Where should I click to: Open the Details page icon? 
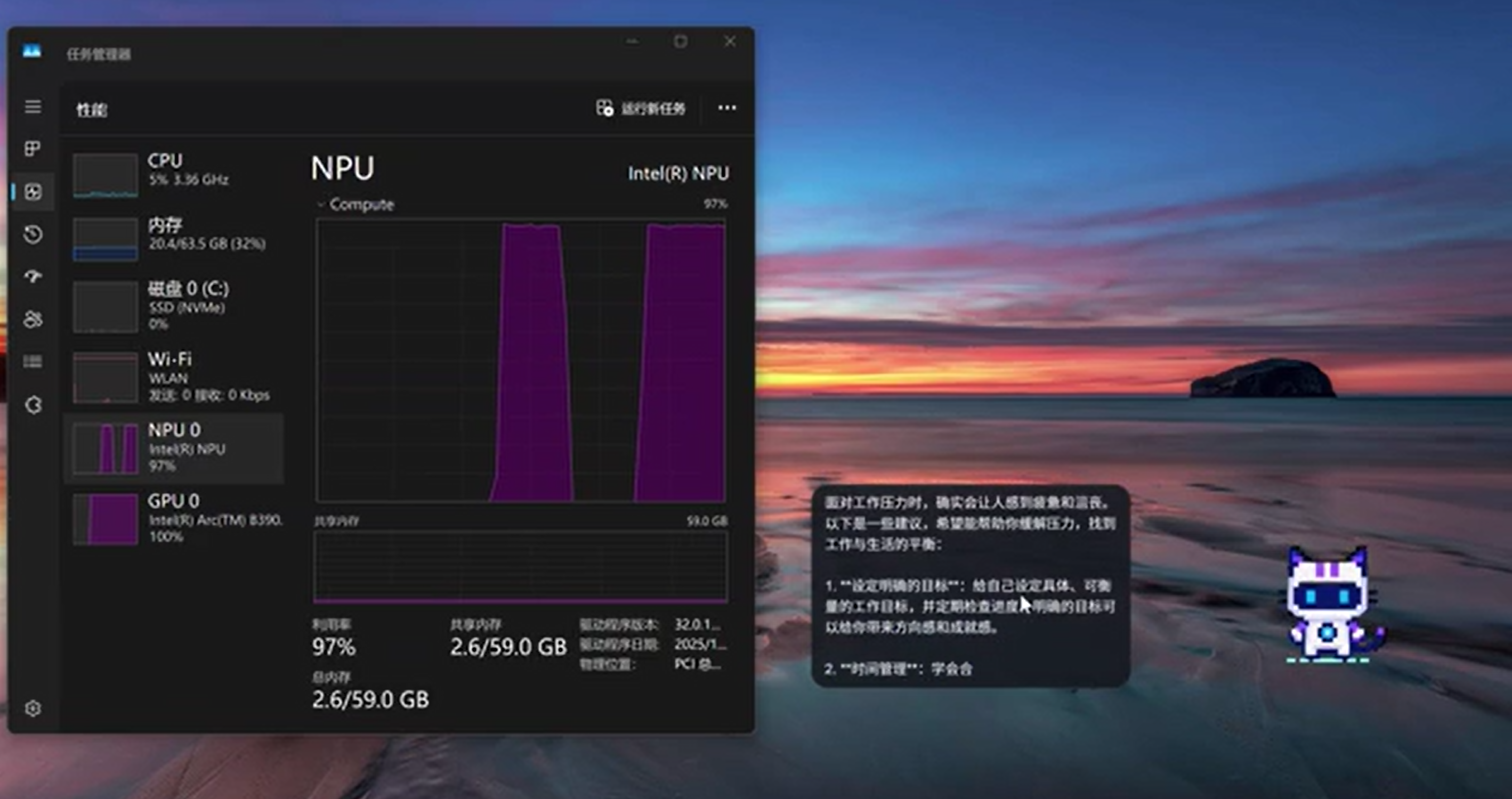click(x=33, y=361)
